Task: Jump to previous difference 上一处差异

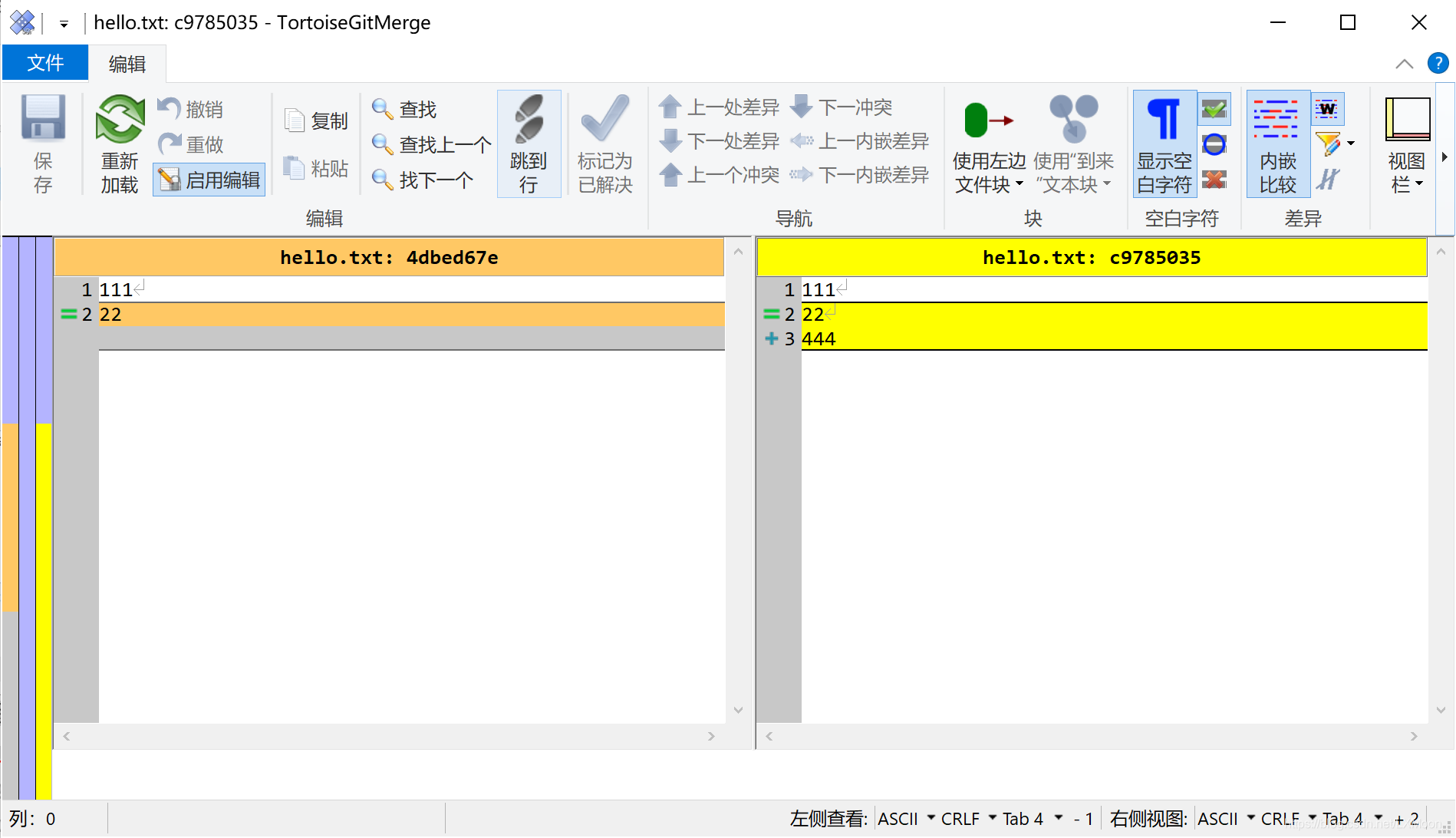Action: tap(719, 107)
